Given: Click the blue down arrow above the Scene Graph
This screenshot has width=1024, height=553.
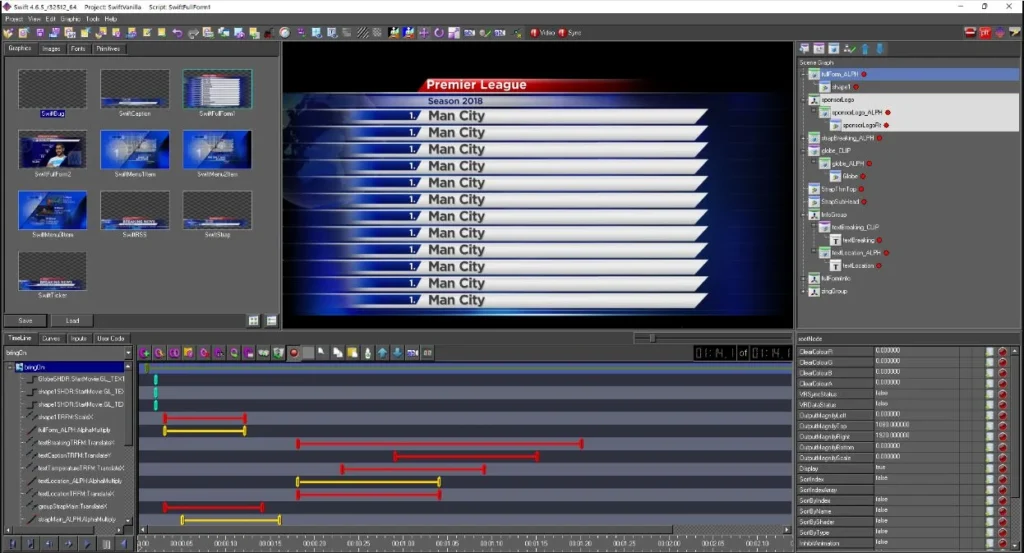Looking at the screenshot, I should 880,49.
